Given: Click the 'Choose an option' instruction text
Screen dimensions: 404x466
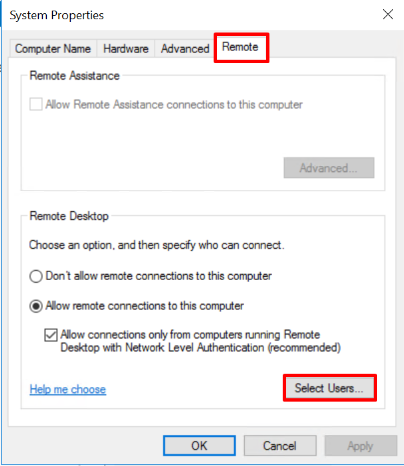Looking at the screenshot, I should [x=157, y=245].
